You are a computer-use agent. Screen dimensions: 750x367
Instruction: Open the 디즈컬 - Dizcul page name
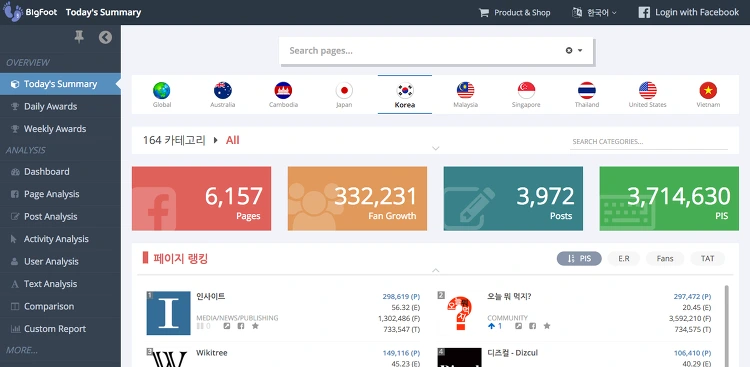pos(512,353)
